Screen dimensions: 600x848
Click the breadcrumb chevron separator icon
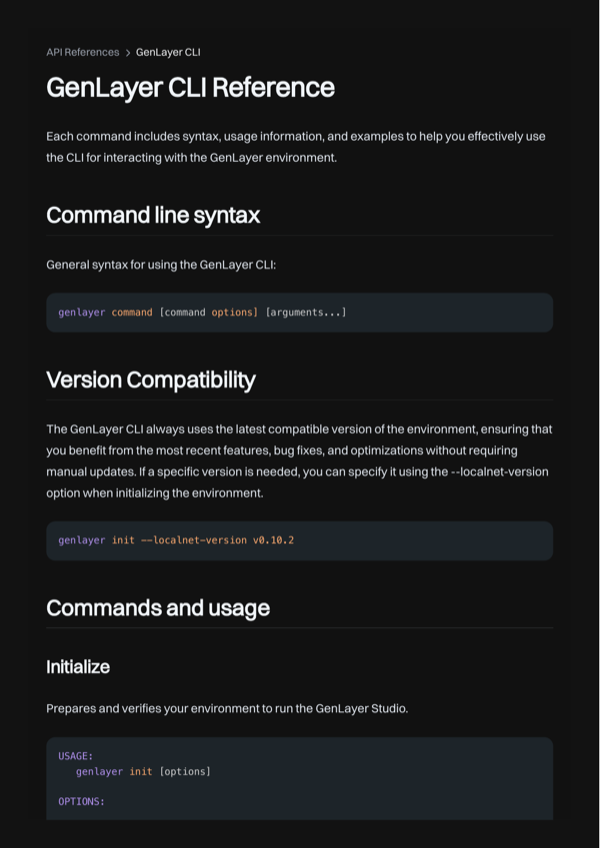tap(128, 52)
